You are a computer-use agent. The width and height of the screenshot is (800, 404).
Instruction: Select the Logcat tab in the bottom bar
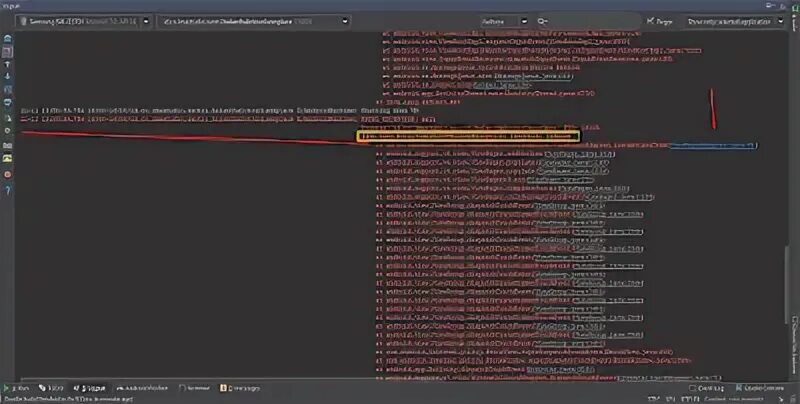coord(89,388)
